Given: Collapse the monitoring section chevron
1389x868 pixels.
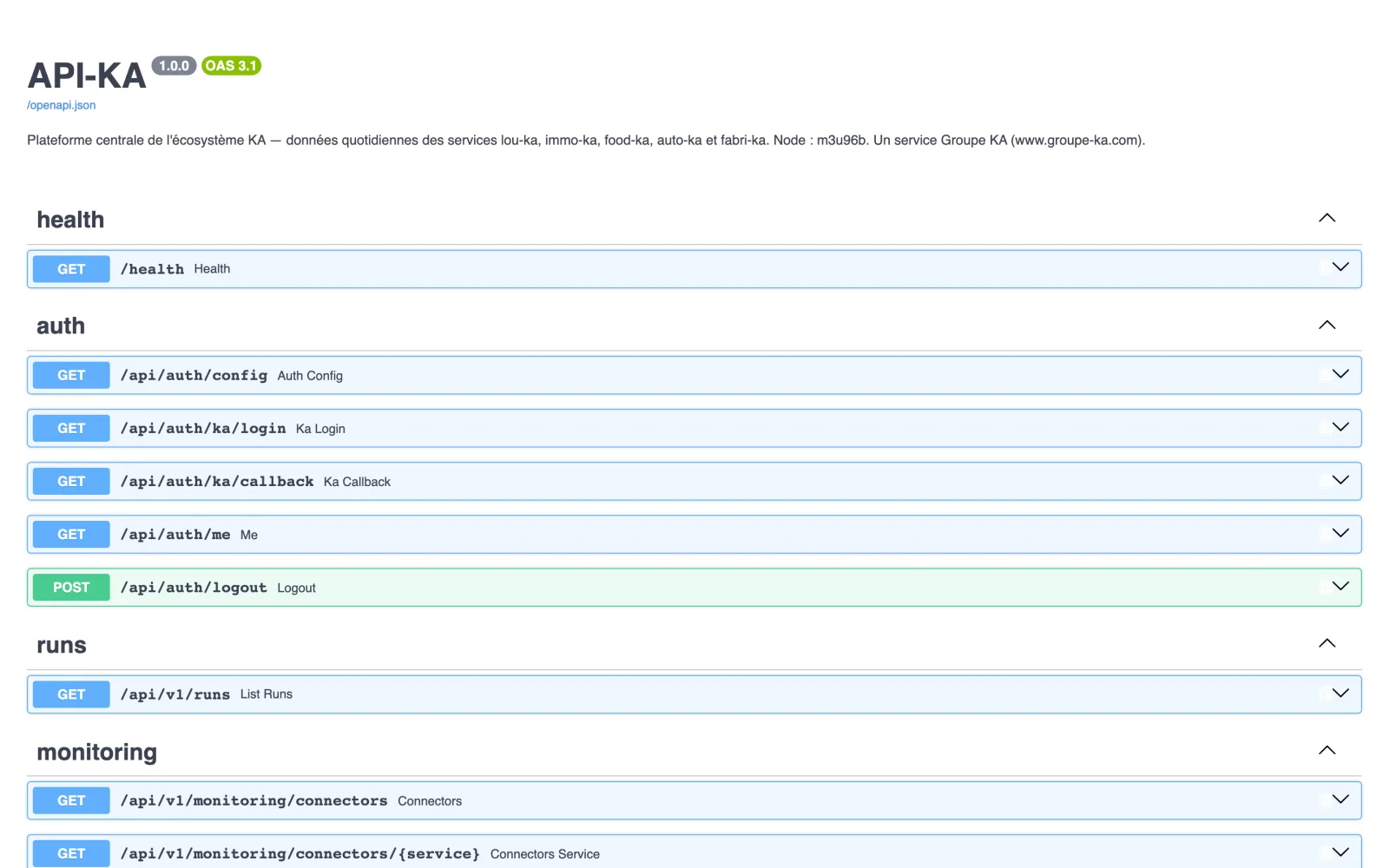Looking at the screenshot, I should [1326, 750].
